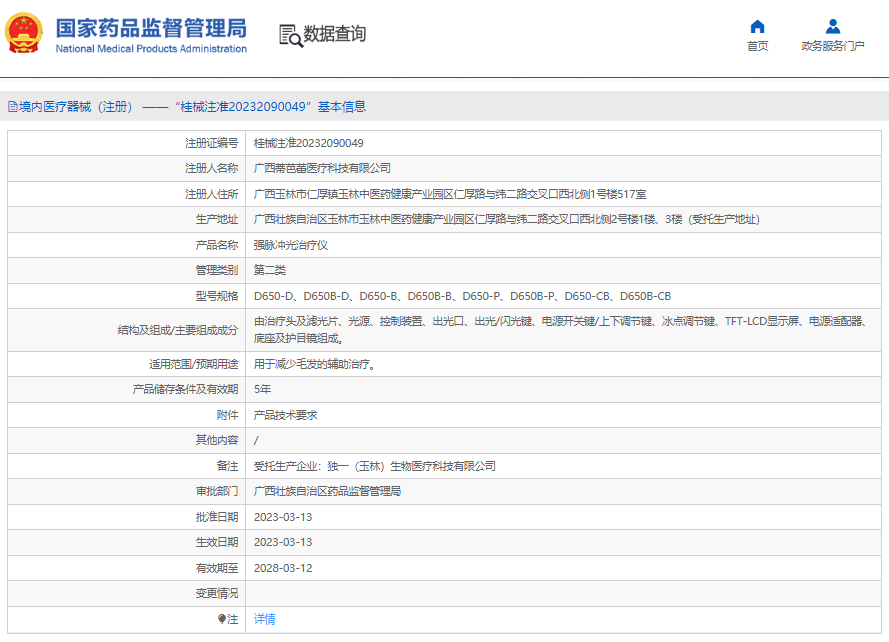Select product name 强脉冲光治疗仪
Image resolution: width=889 pixels, height=642 pixels.
click(x=291, y=245)
